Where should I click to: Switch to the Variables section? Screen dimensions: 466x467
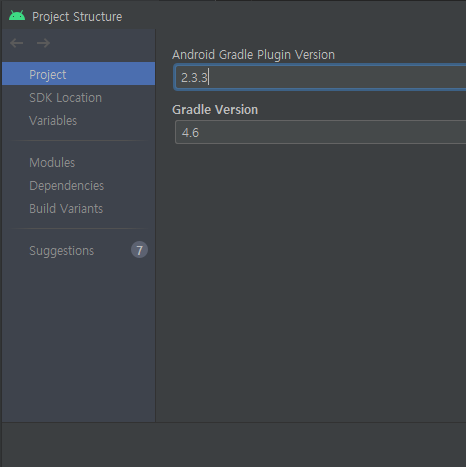[x=79, y=121]
